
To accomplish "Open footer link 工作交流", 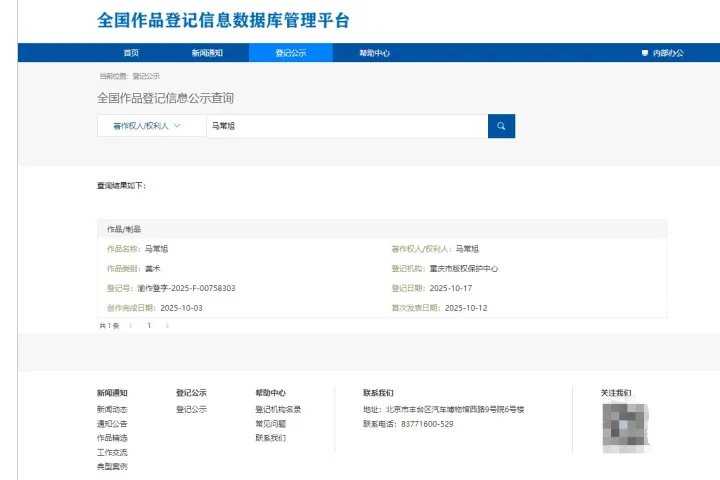I will pos(112,452).
